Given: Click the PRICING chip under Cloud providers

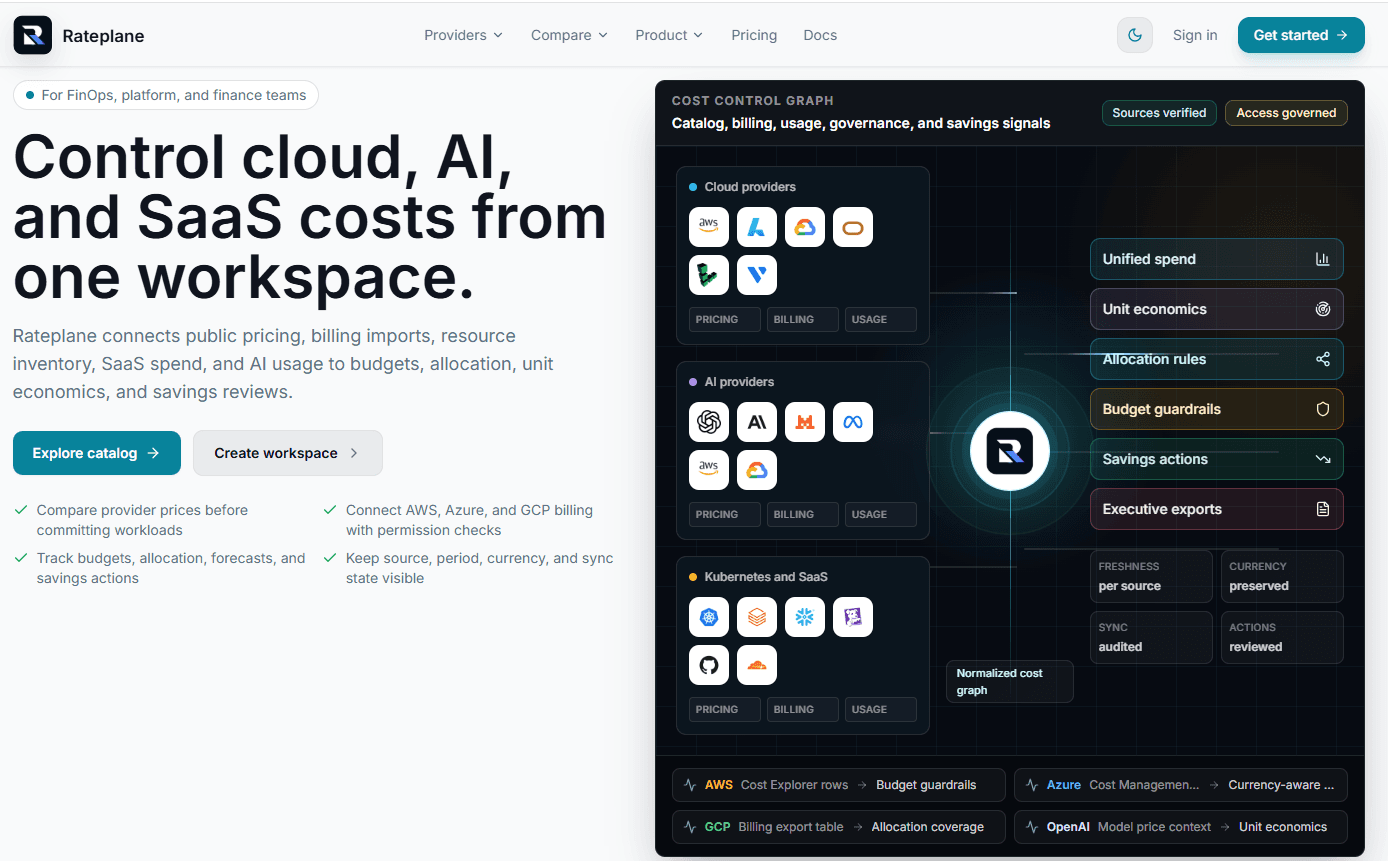Looking at the screenshot, I should point(725,319).
